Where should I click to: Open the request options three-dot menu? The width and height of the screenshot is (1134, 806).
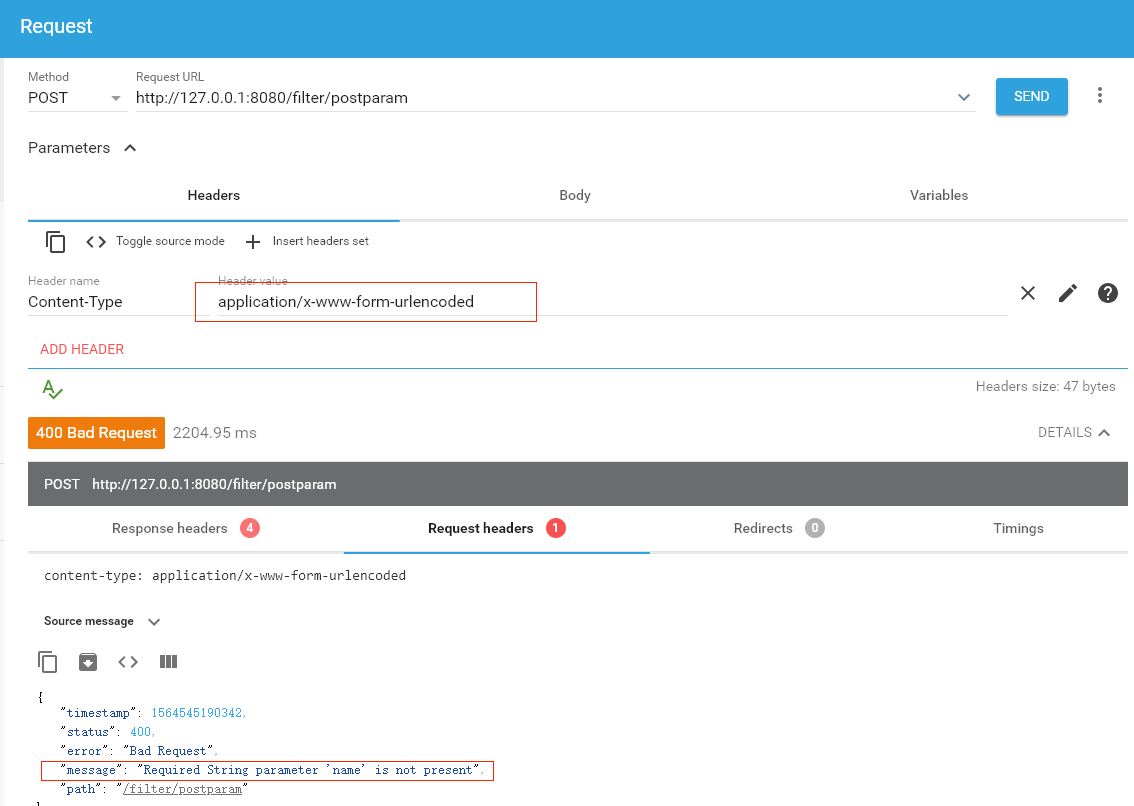click(x=1099, y=94)
